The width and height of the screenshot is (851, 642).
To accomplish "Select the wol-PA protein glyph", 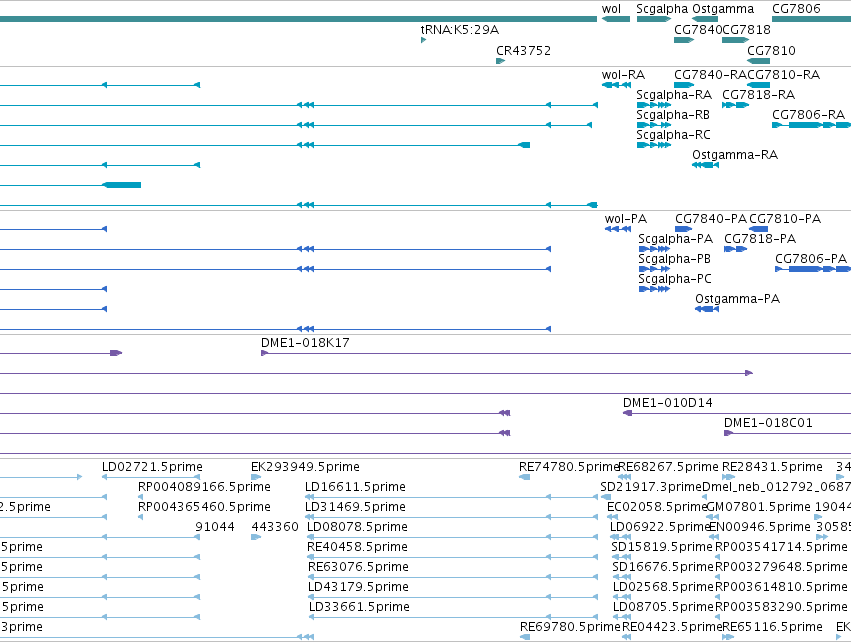I will pyautogui.click(x=618, y=229).
